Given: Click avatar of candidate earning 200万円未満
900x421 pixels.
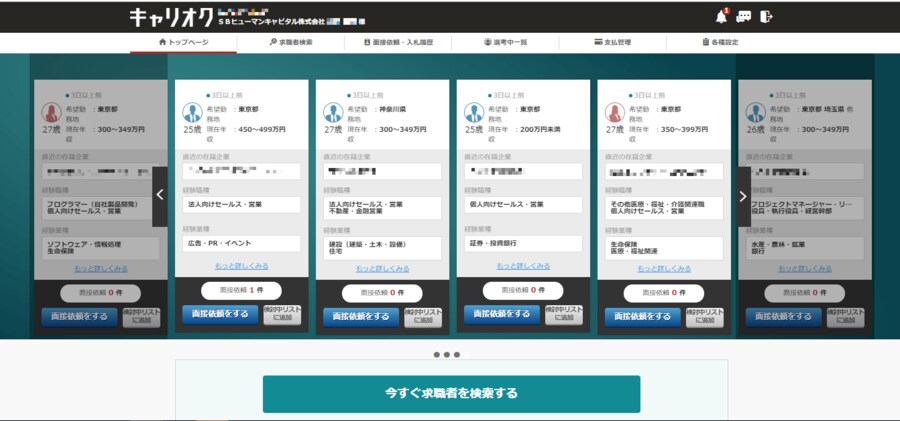Looking at the screenshot, I should pos(474,113).
